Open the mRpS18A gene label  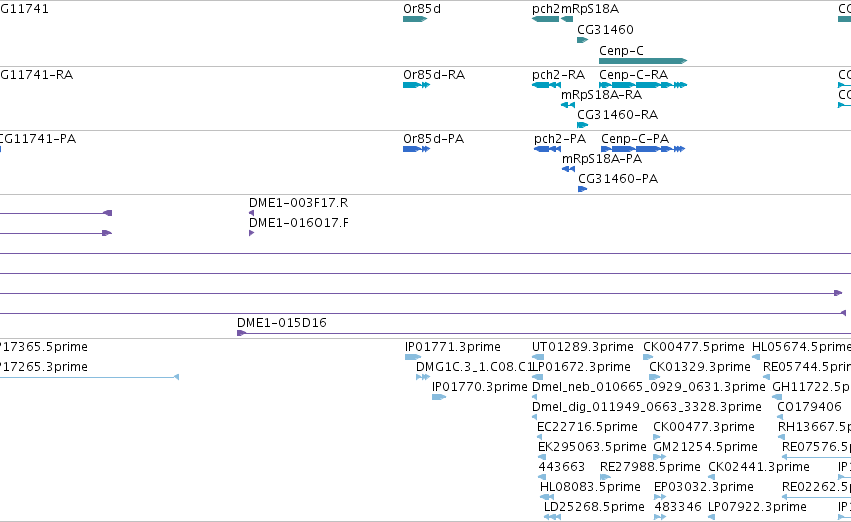[x=590, y=9]
